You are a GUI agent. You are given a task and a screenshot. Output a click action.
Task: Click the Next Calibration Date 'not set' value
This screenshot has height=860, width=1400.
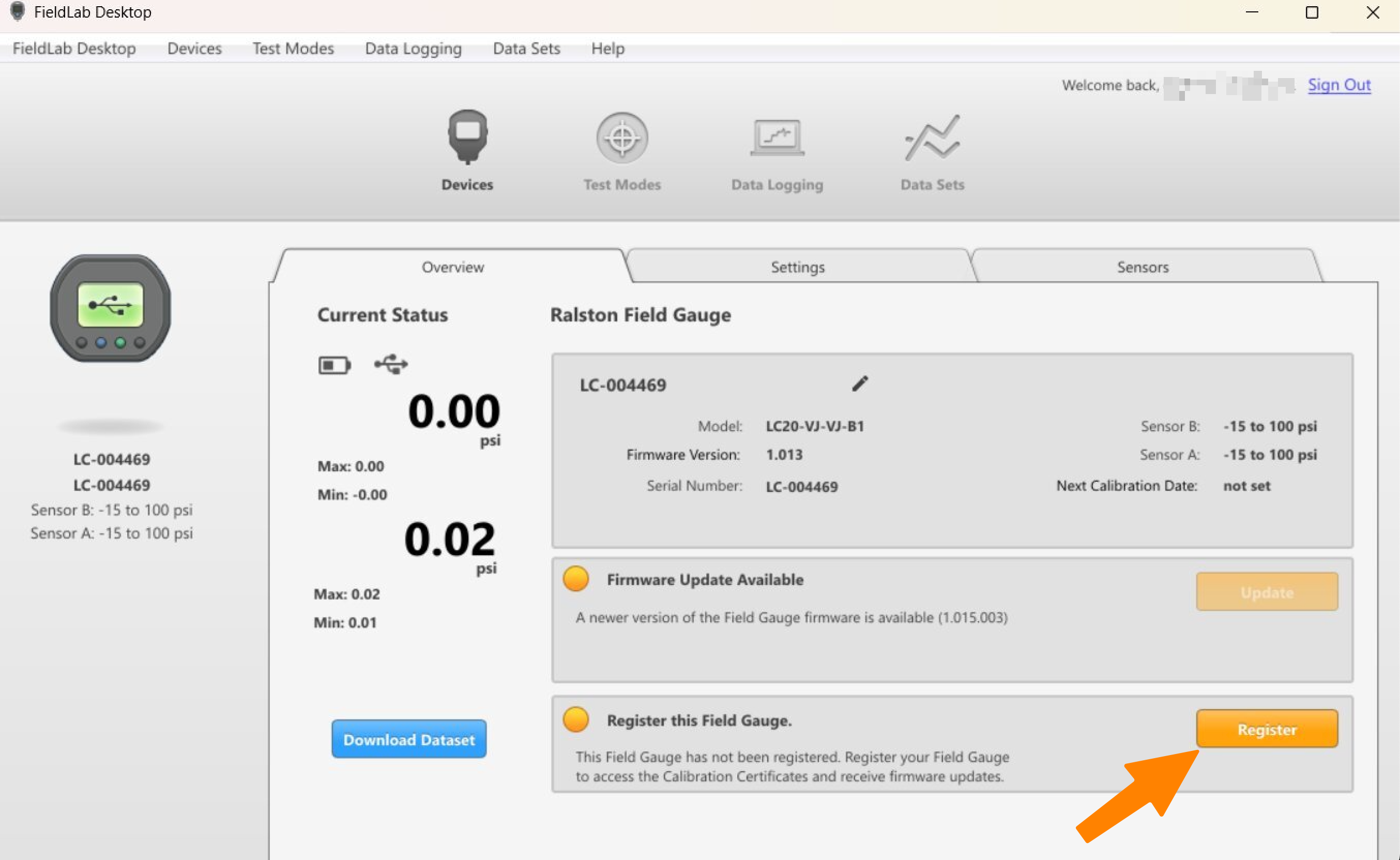point(1246,486)
